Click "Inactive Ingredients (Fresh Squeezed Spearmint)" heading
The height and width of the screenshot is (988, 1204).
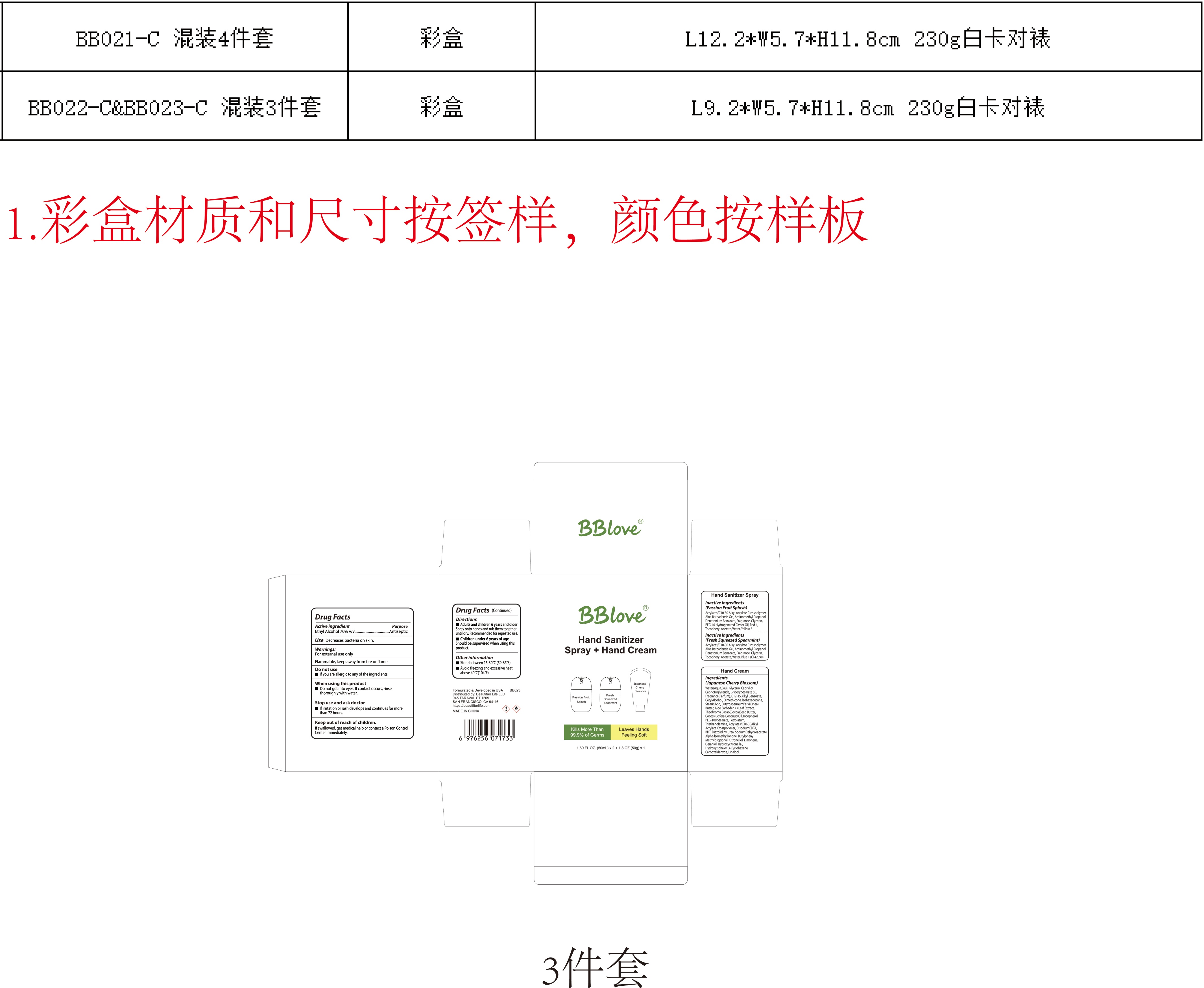coord(732,637)
